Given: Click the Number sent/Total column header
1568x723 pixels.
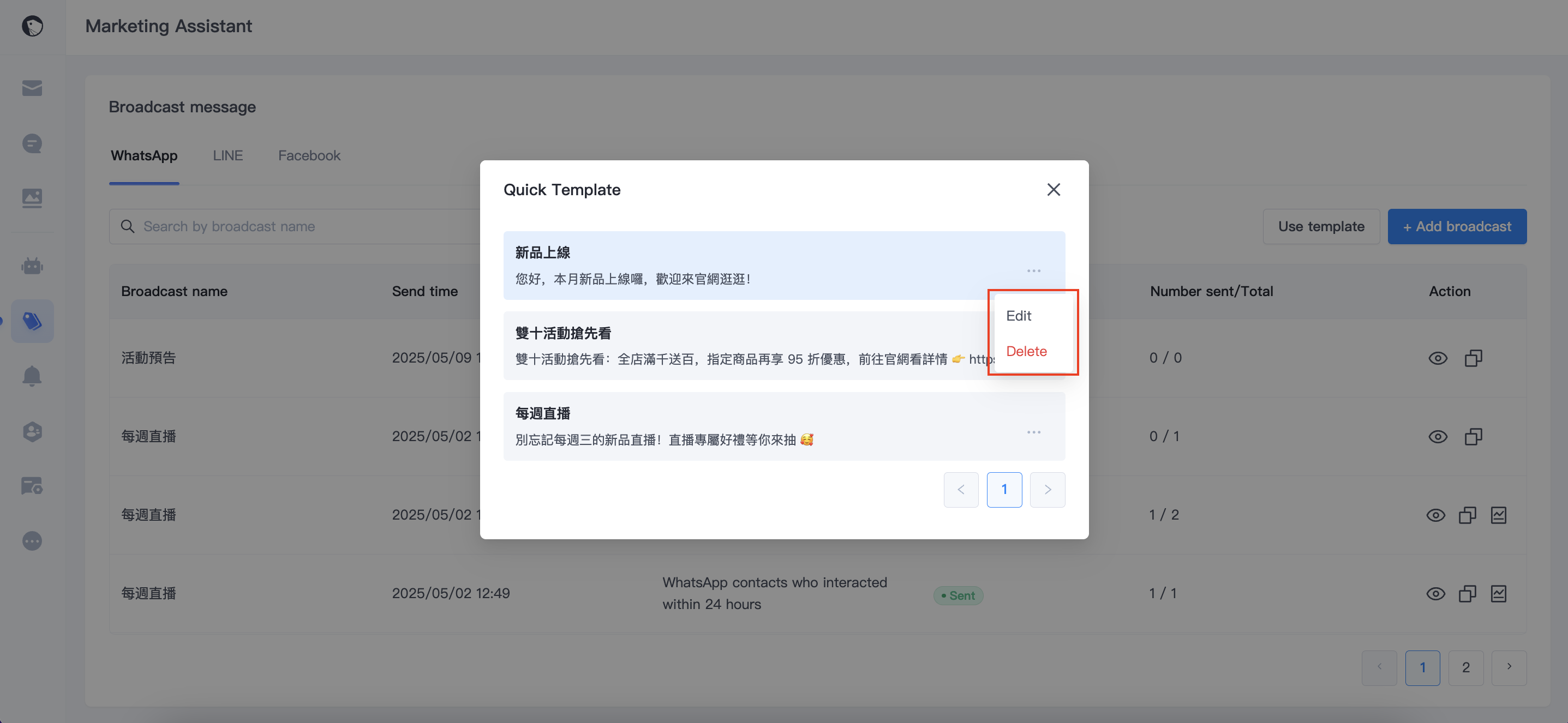Looking at the screenshot, I should pos(1211,291).
